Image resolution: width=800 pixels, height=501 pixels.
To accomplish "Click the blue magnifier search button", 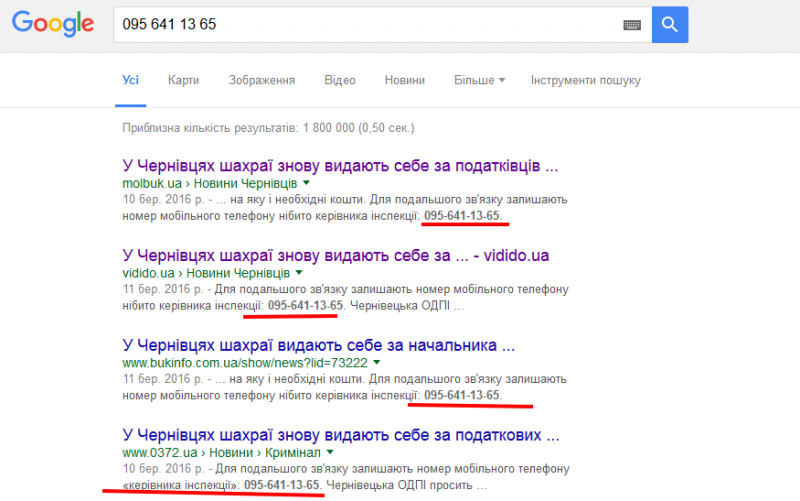I will [670, 24].
